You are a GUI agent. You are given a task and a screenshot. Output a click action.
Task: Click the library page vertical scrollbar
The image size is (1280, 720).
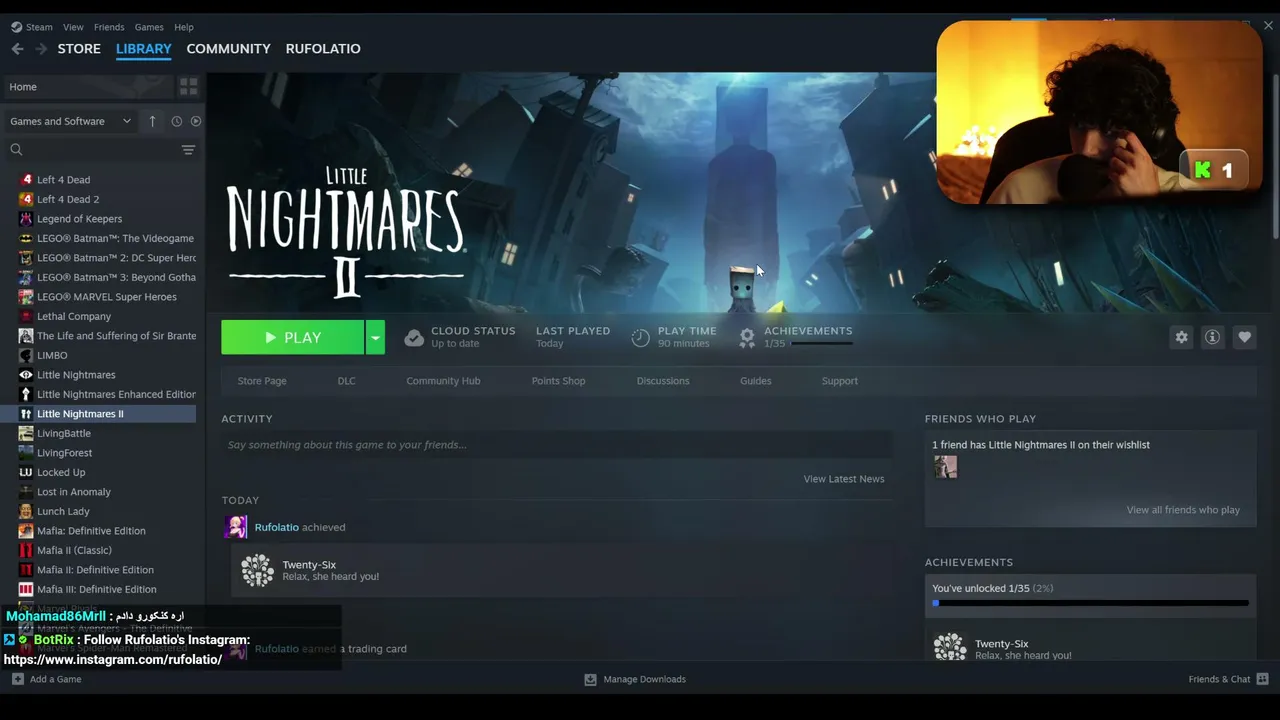pyautogui.click(x=1275, y=155)
